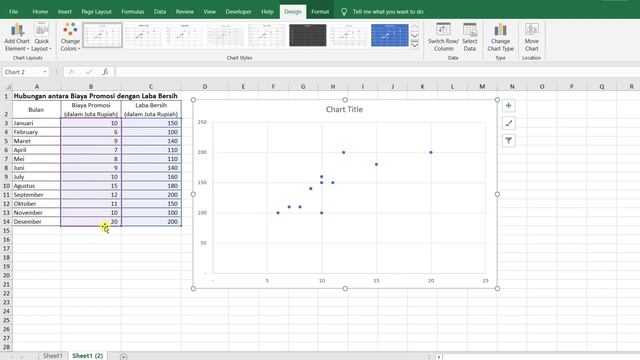Switch to the Format tab
Viewport: 640px width, 360px height.
click(x=320, y=12)
